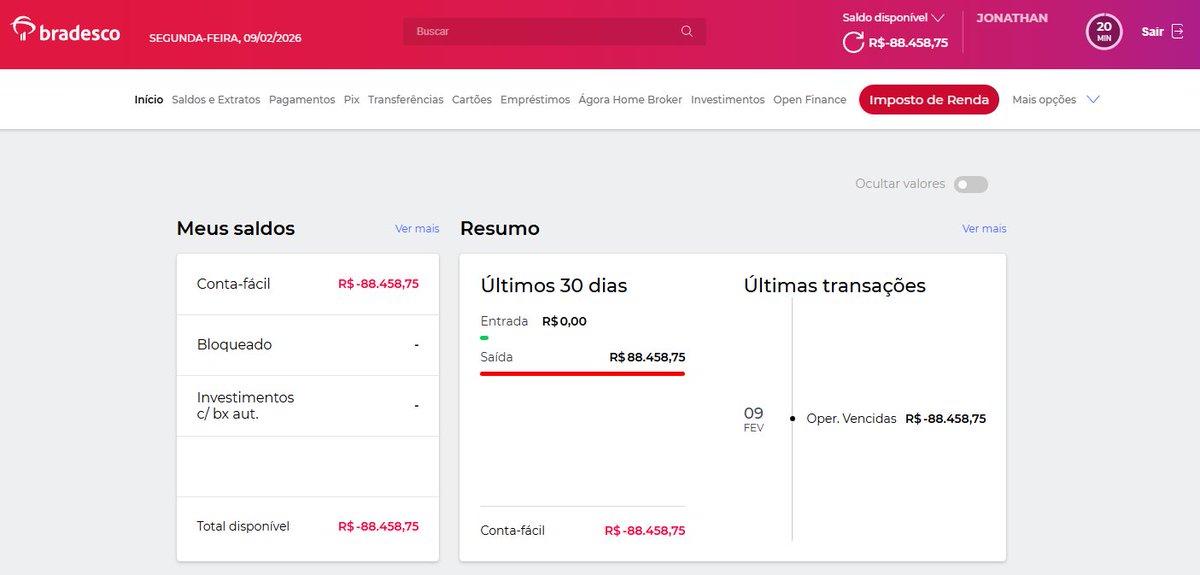Screen dimensions: 1200x575
Task: Open Ágora Home Broker menu
Action: (630, 100)
